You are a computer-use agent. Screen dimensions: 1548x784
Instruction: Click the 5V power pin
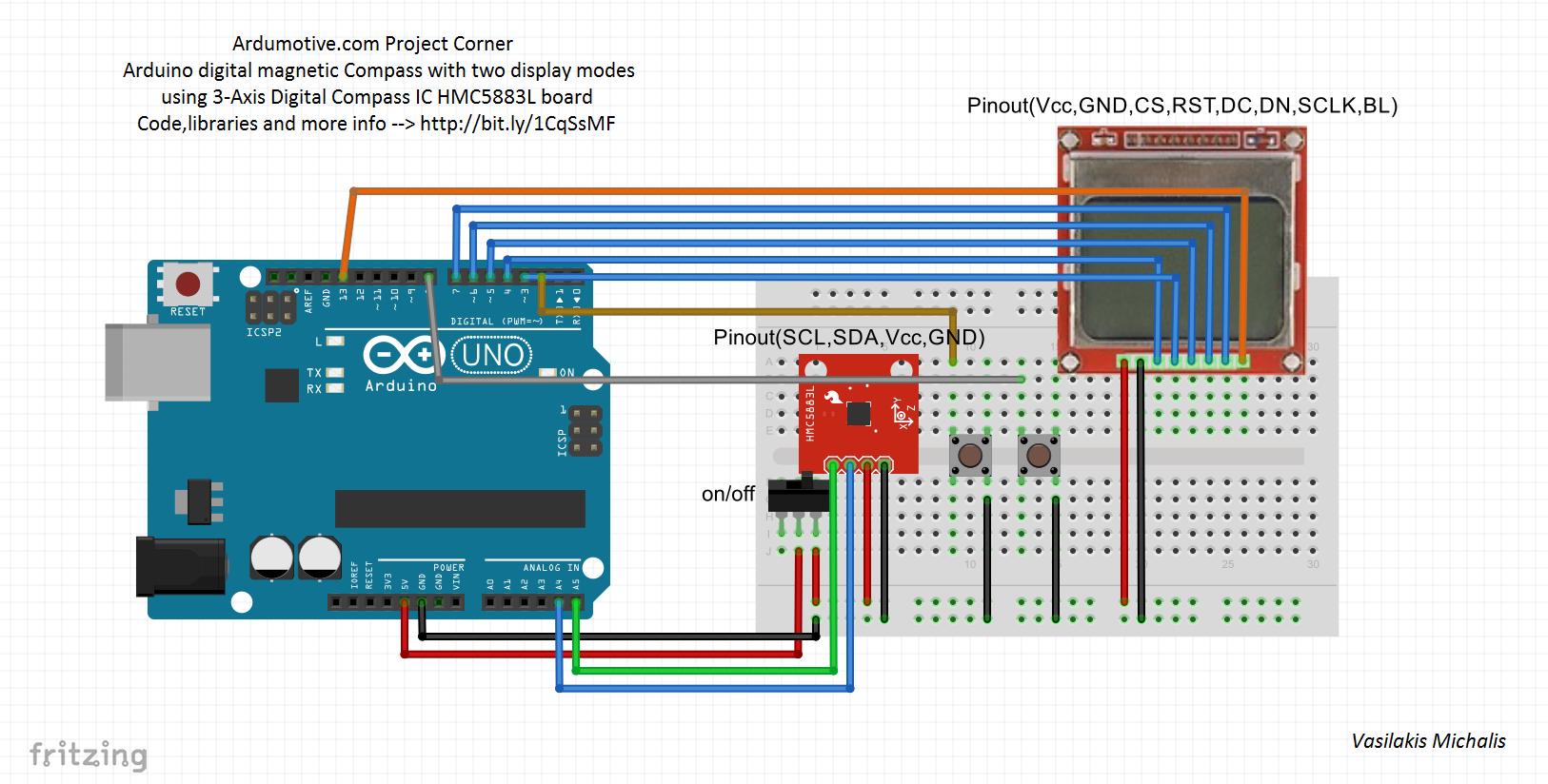pyautogui.click(x=405, y=602)
